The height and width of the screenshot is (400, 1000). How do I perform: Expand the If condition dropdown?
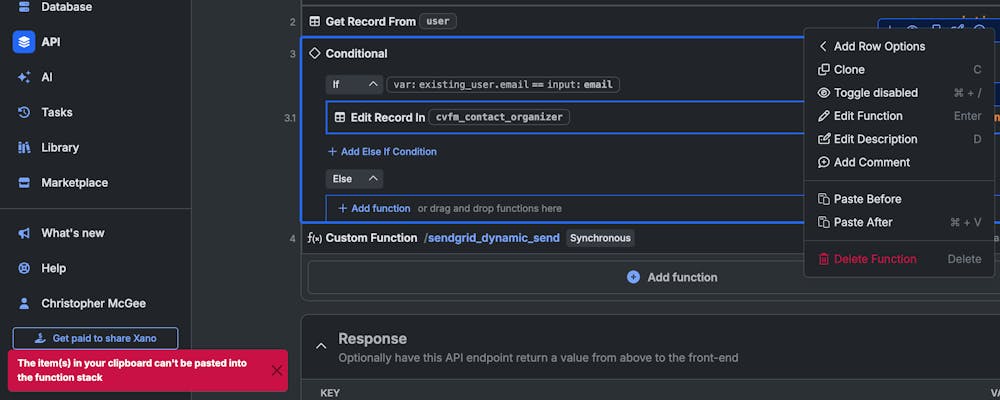(x=372, y=85)
